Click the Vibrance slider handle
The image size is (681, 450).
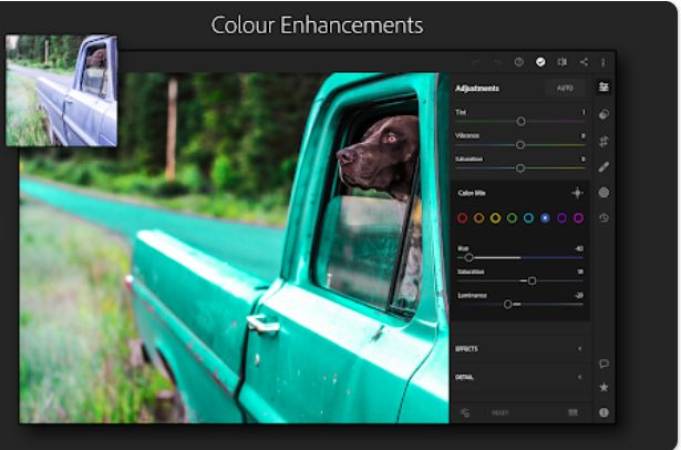pyautogui.click(x=520, y=145)
